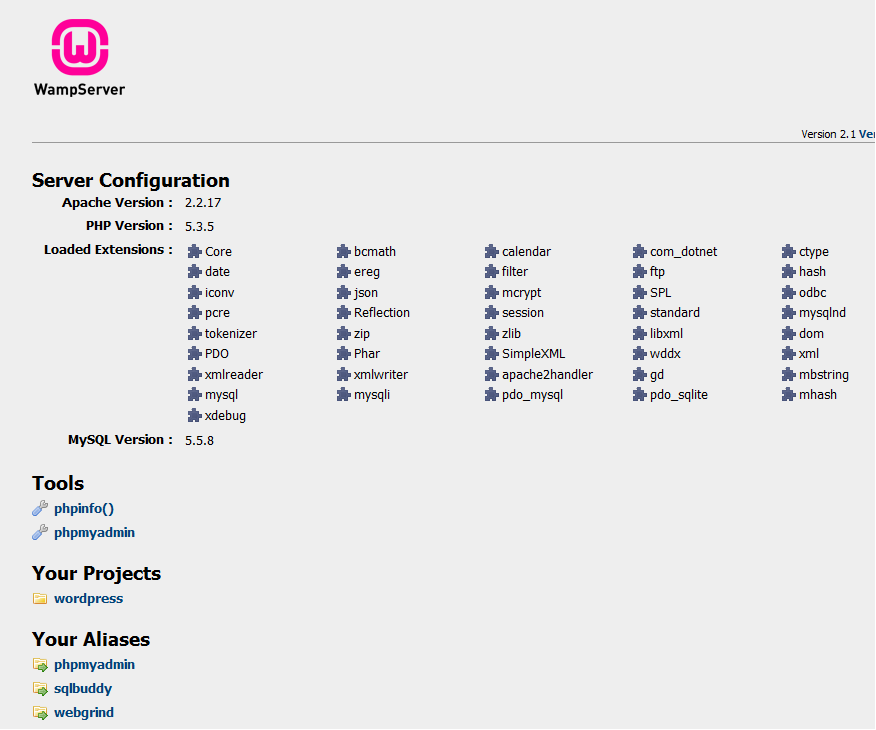
Task: Click the puzzle icon next to xdebug
Action: [x=194, y=416]
